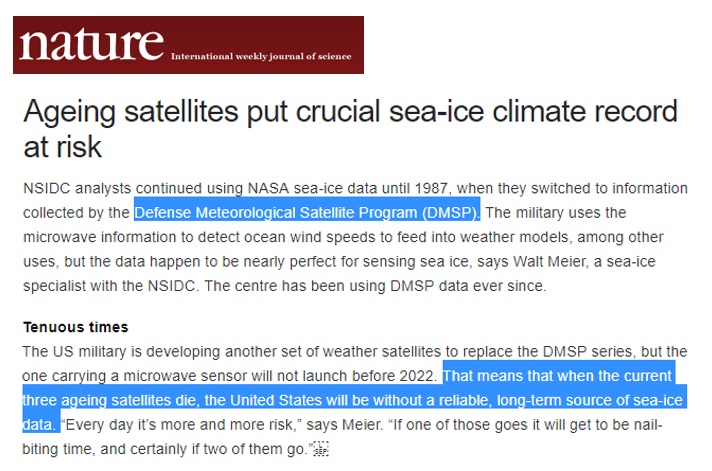Click the "International weekly journal of science" tagline

[x=261, y=56]
